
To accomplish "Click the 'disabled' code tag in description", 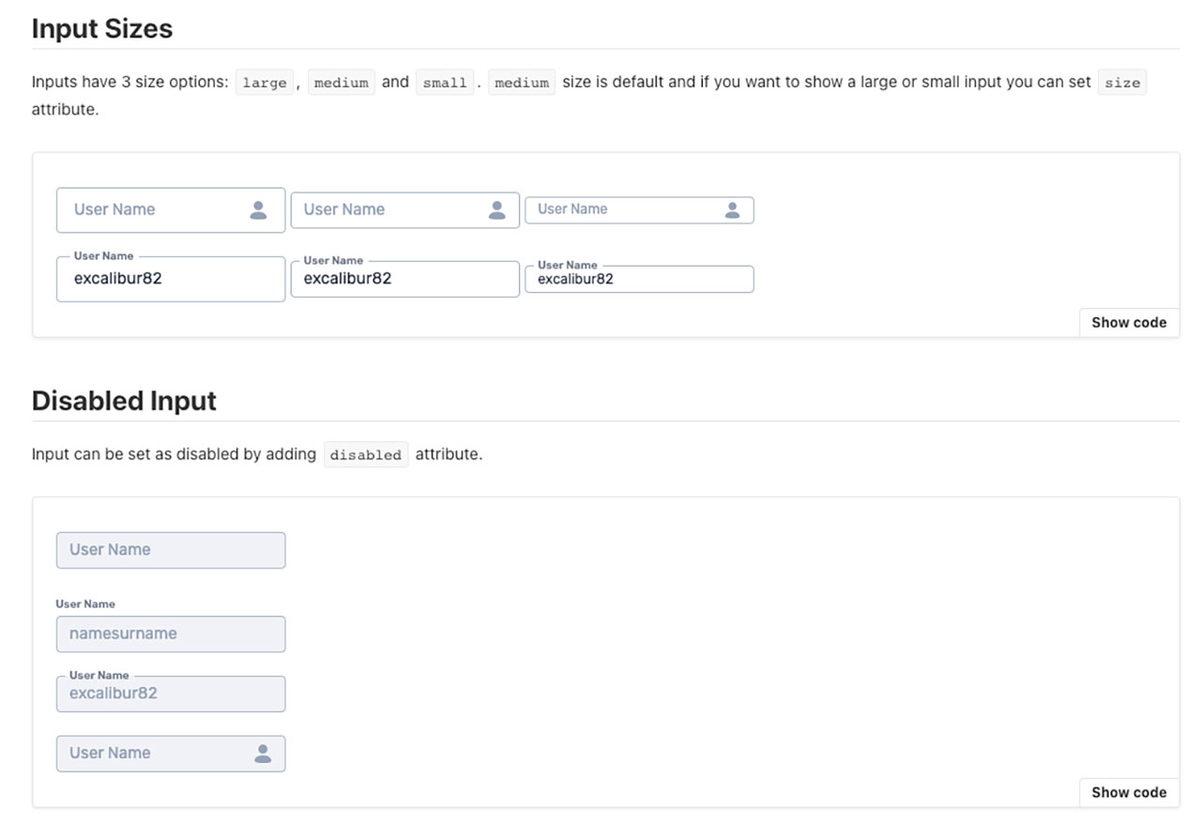I will pyautogui.click(x=365, y=455).
